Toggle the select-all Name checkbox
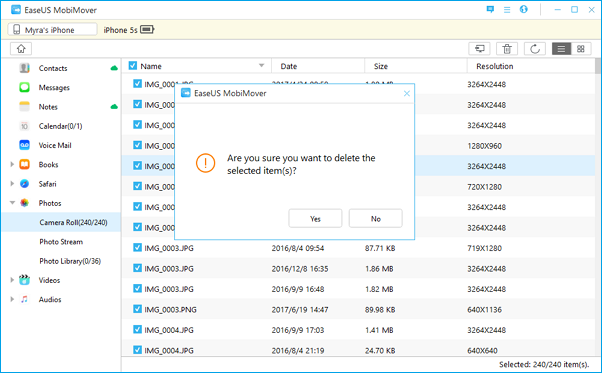The image size is (602, 373). [x=133, y=66]
